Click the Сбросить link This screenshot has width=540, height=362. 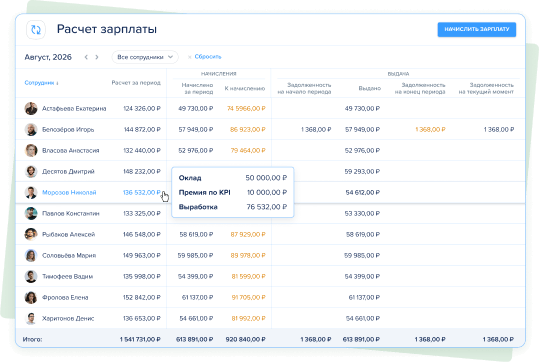(x=208, y=56)
